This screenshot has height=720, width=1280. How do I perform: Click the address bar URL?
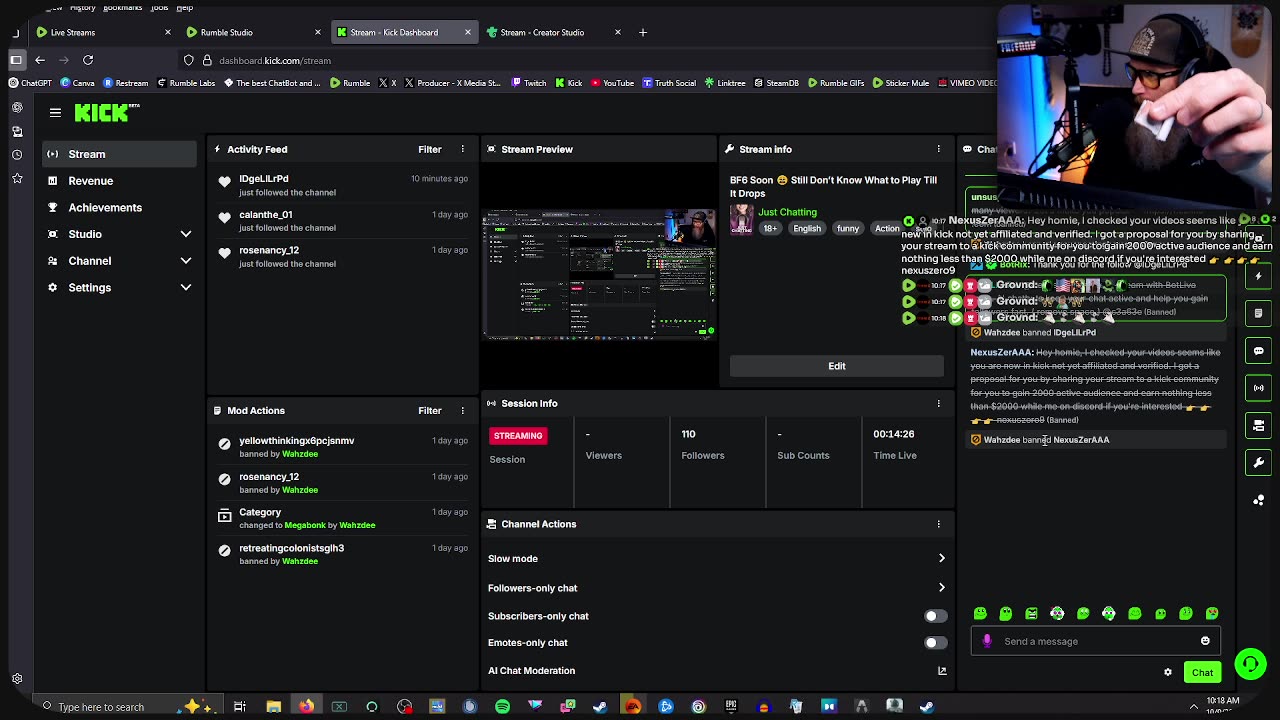275,61
